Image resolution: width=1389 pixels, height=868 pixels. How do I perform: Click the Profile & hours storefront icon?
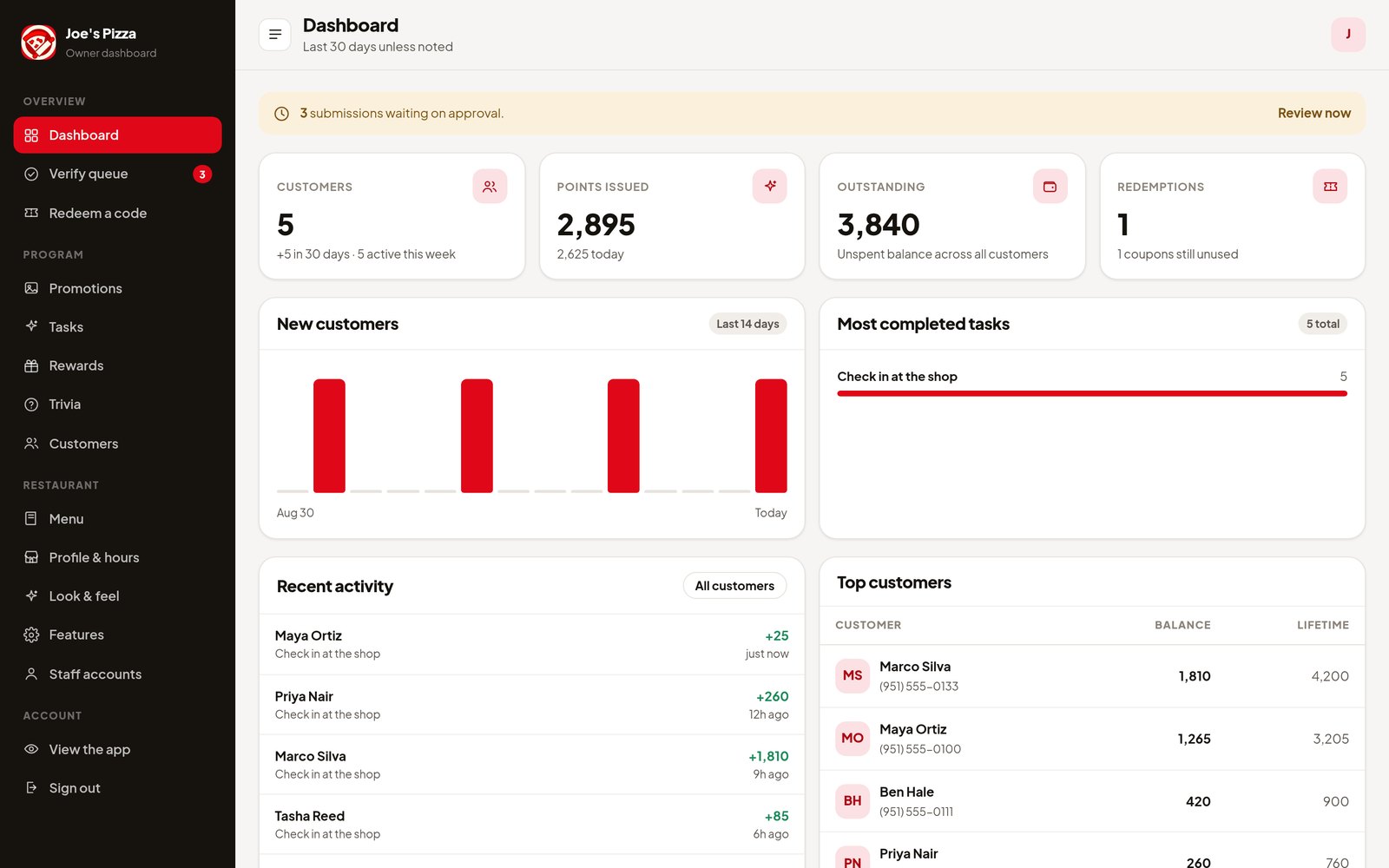[31, 557]
